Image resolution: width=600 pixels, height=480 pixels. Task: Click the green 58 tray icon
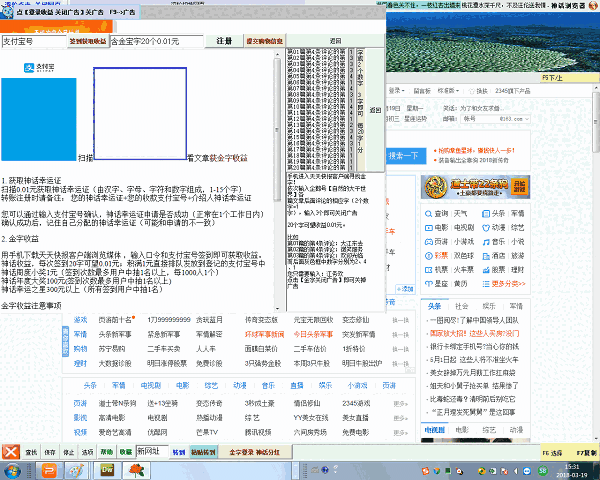click(x=542, y=470)
